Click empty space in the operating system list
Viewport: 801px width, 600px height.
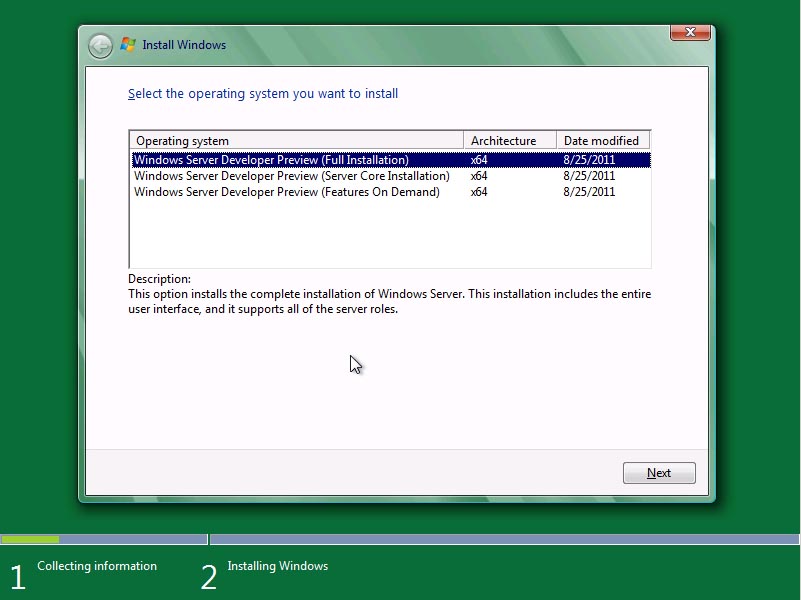tap(390, 235)
